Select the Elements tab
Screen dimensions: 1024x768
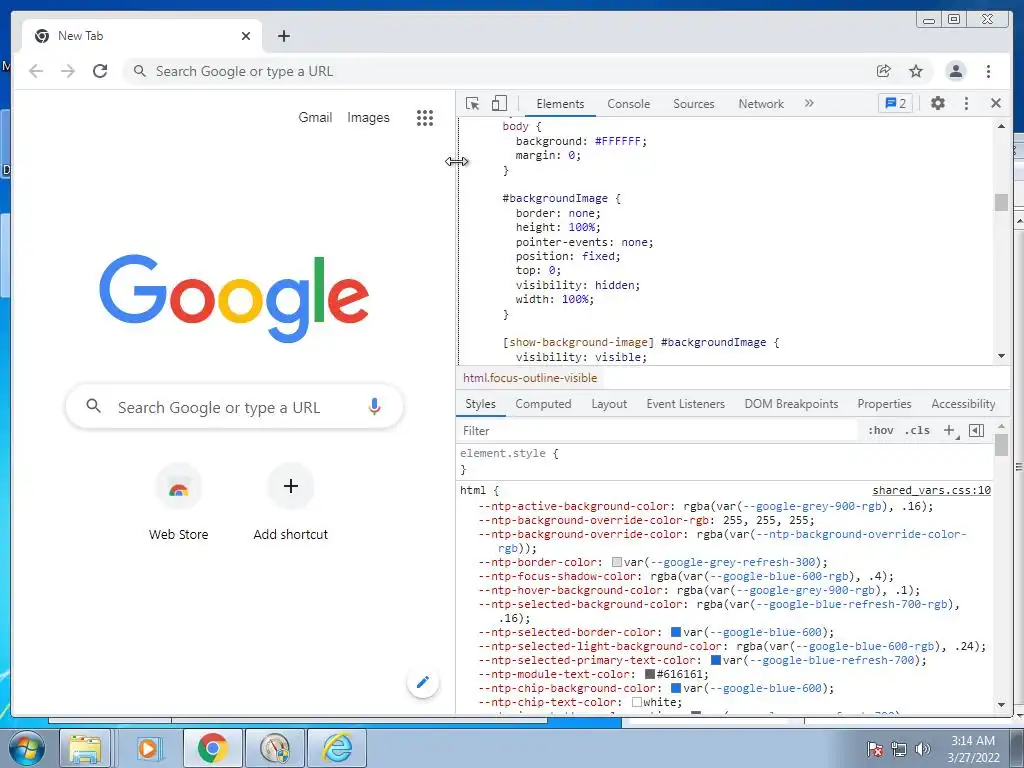pos(560,104)
